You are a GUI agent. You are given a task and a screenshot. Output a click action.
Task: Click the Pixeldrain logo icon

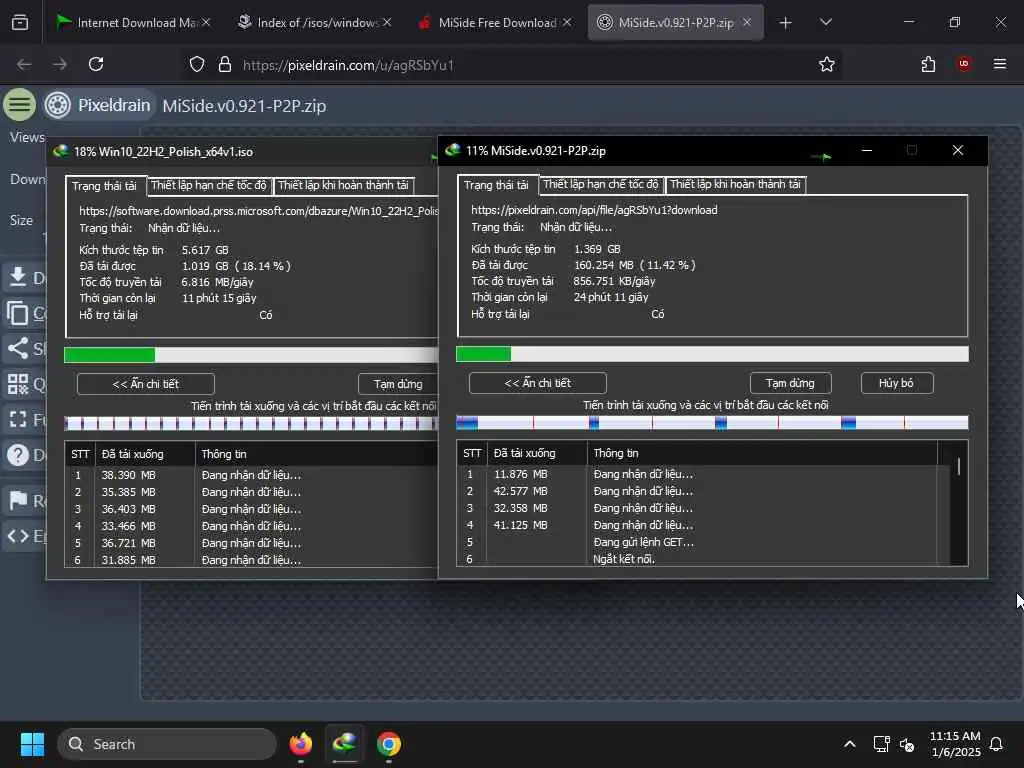tap(57, 105)
